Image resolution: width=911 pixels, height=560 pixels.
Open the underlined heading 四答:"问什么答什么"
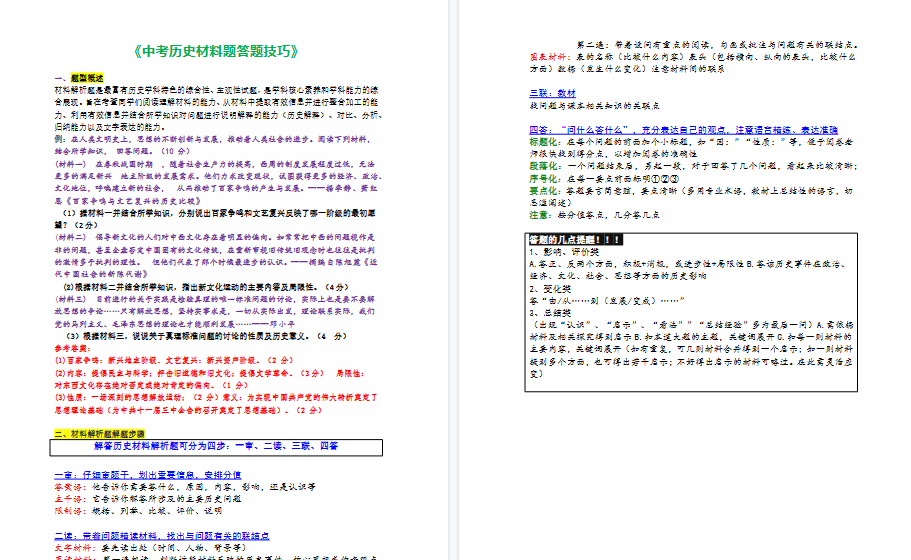click(x=683, y=130)
